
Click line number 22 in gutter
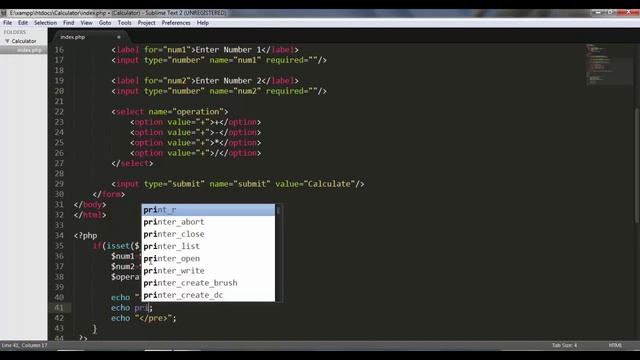coord(59,112)
